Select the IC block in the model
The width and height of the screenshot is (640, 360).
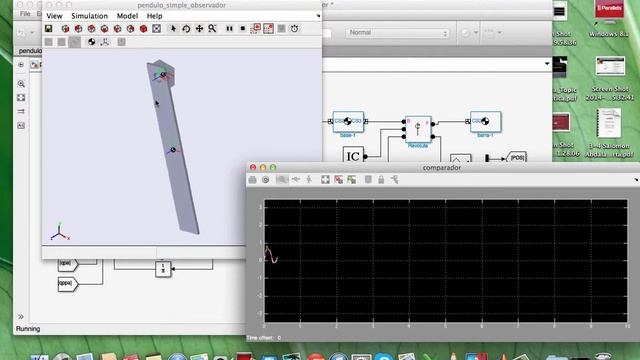353,156
